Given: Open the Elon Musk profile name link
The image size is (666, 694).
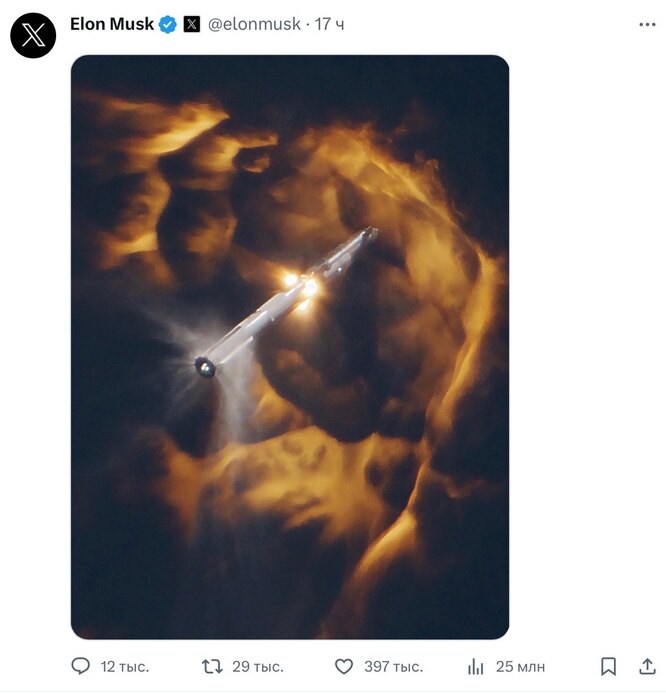Looking at the screenshot, I should (111, 24).
